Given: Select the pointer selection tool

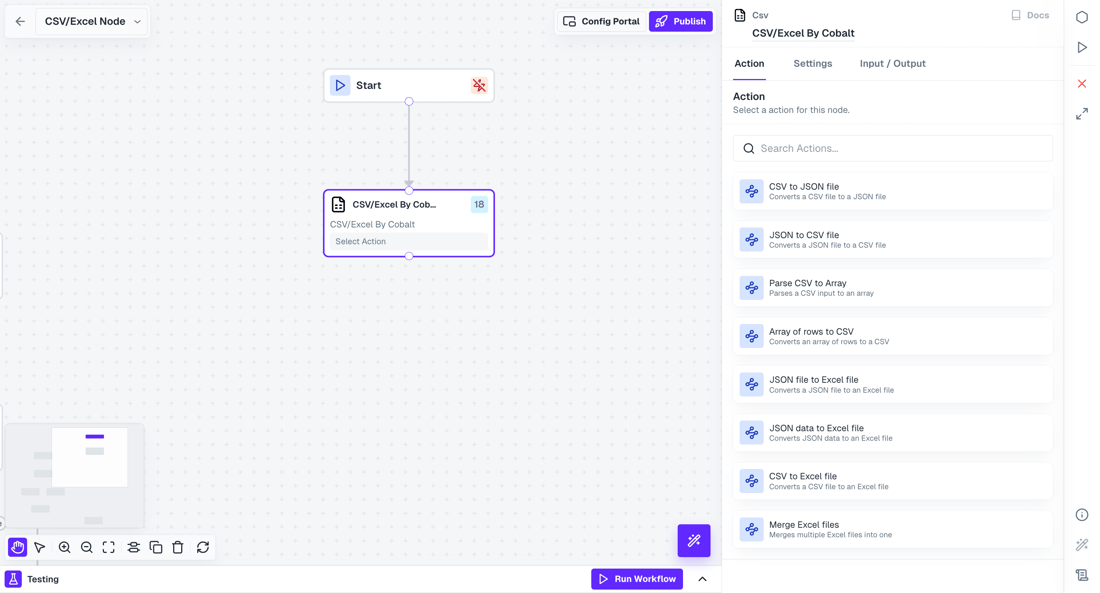Looking at the screenshot, I should coord(40,547).
